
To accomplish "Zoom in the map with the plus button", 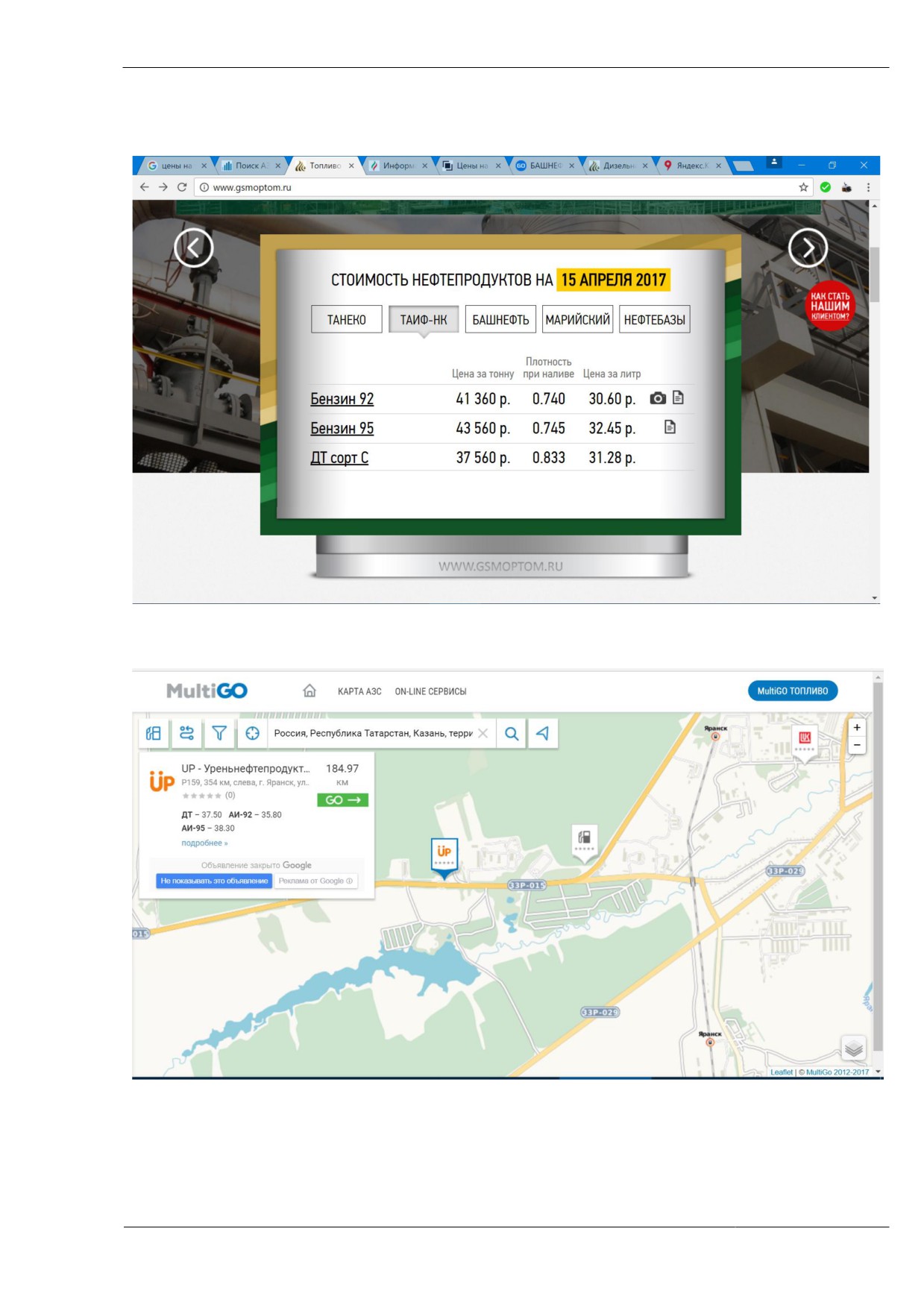I will pyautogui.click(x=857, y=727).
